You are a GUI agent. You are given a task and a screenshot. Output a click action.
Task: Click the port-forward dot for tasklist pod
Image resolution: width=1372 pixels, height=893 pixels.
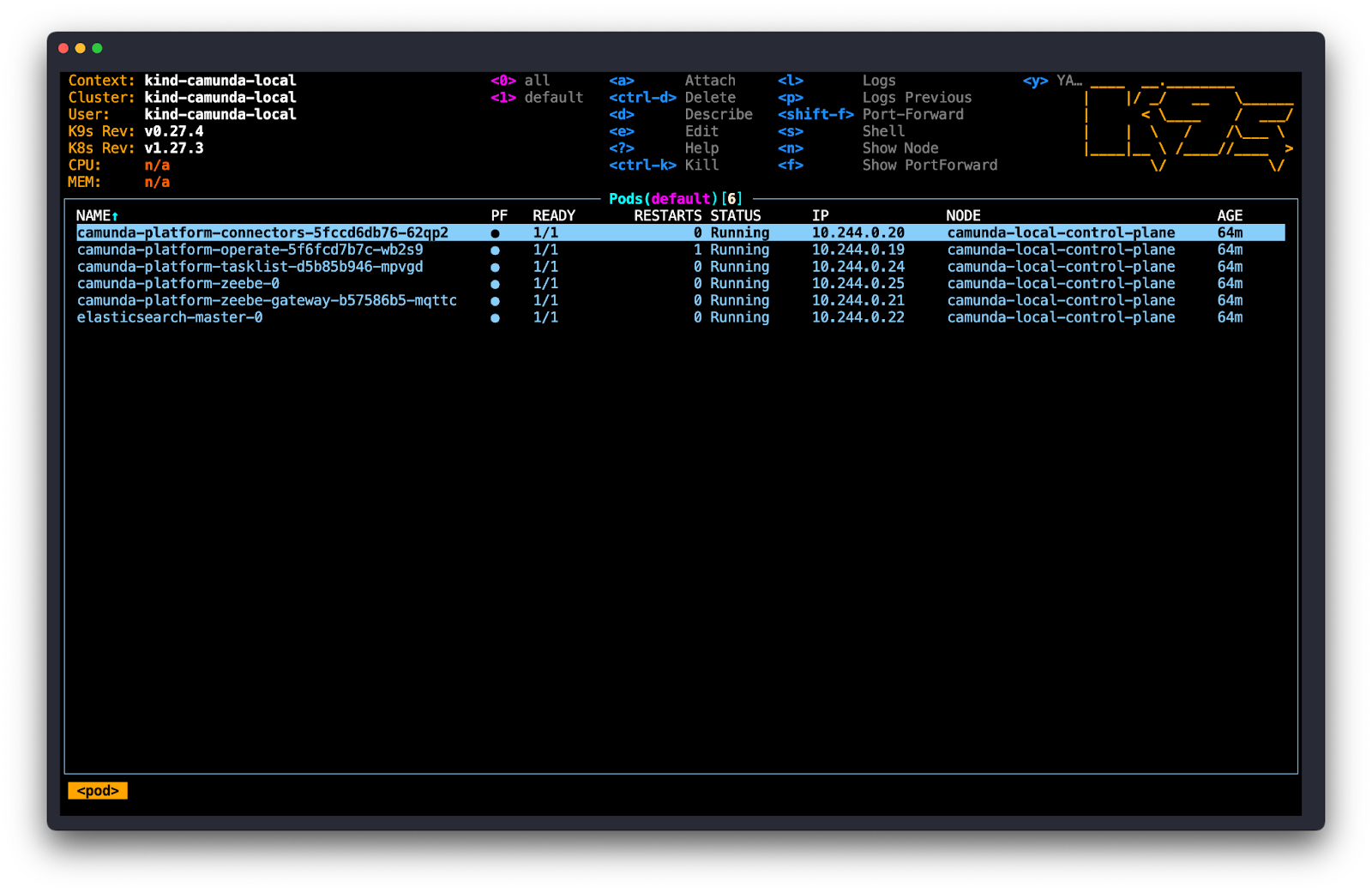pyautogui.click(x=495, y=267)
